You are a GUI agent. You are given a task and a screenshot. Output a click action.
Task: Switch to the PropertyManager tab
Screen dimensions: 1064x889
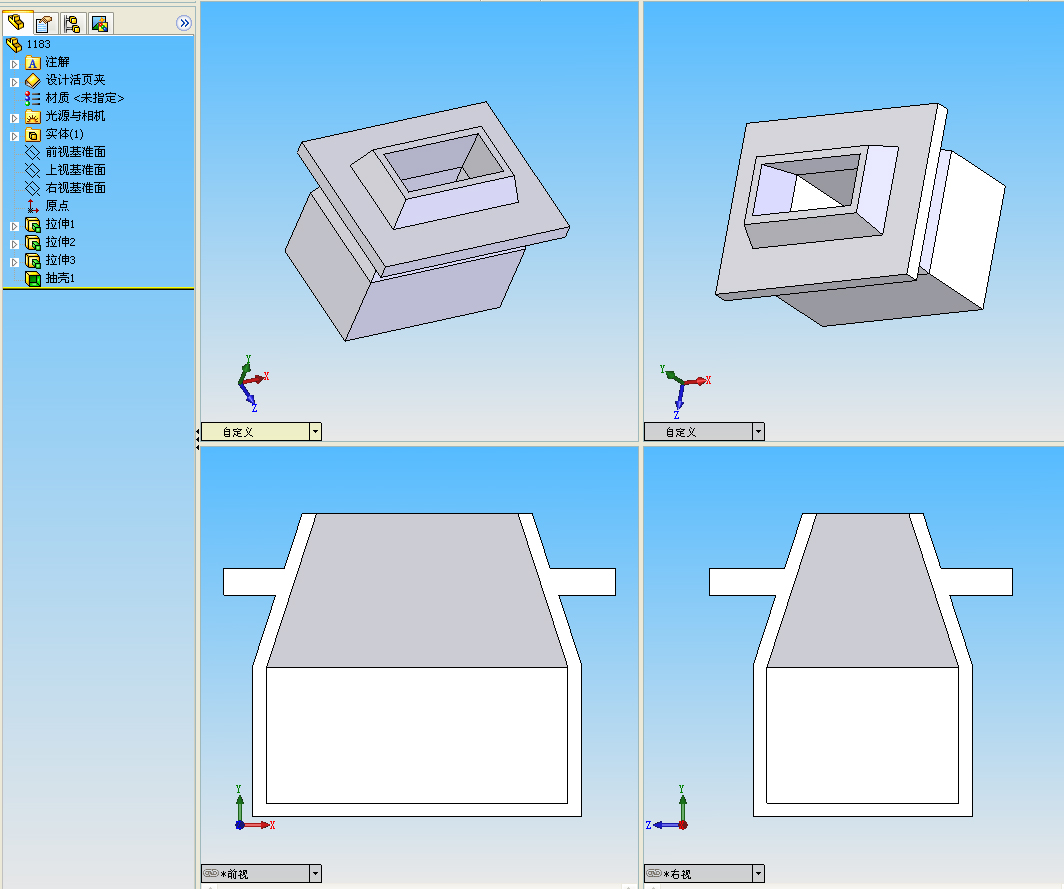point(44,24)
